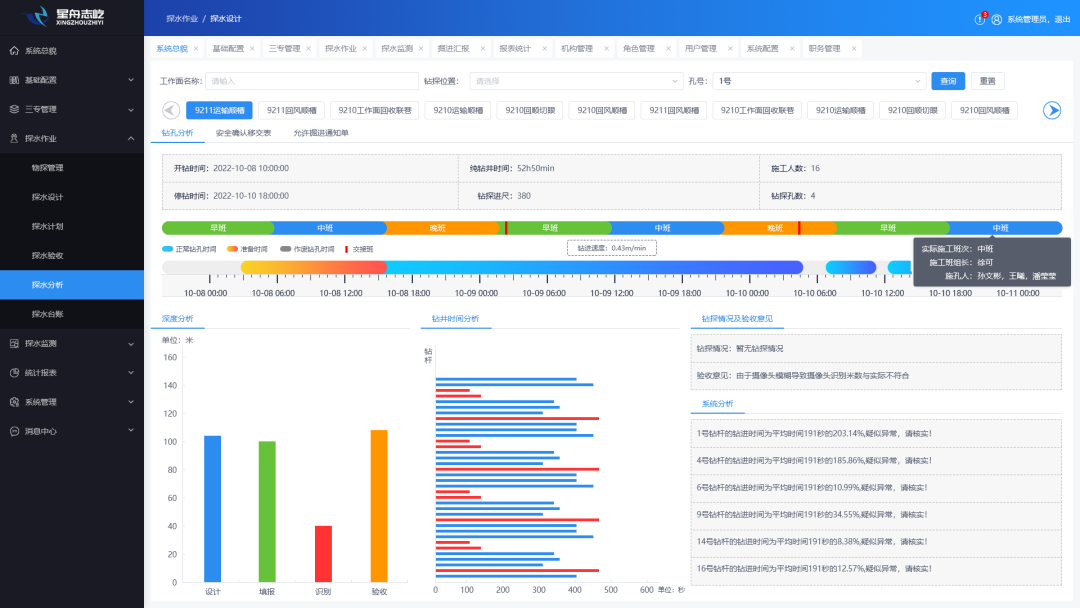The image size is (1080, 608).
Task: Close the 三专管理 tab
Action: [309, 48]
